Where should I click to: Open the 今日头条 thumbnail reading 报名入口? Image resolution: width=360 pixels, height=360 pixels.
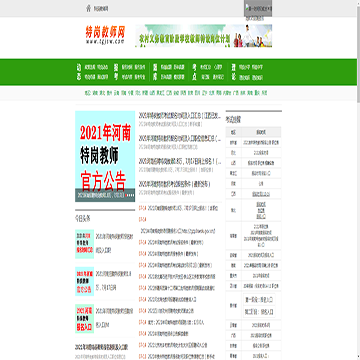tap(84, 319)
